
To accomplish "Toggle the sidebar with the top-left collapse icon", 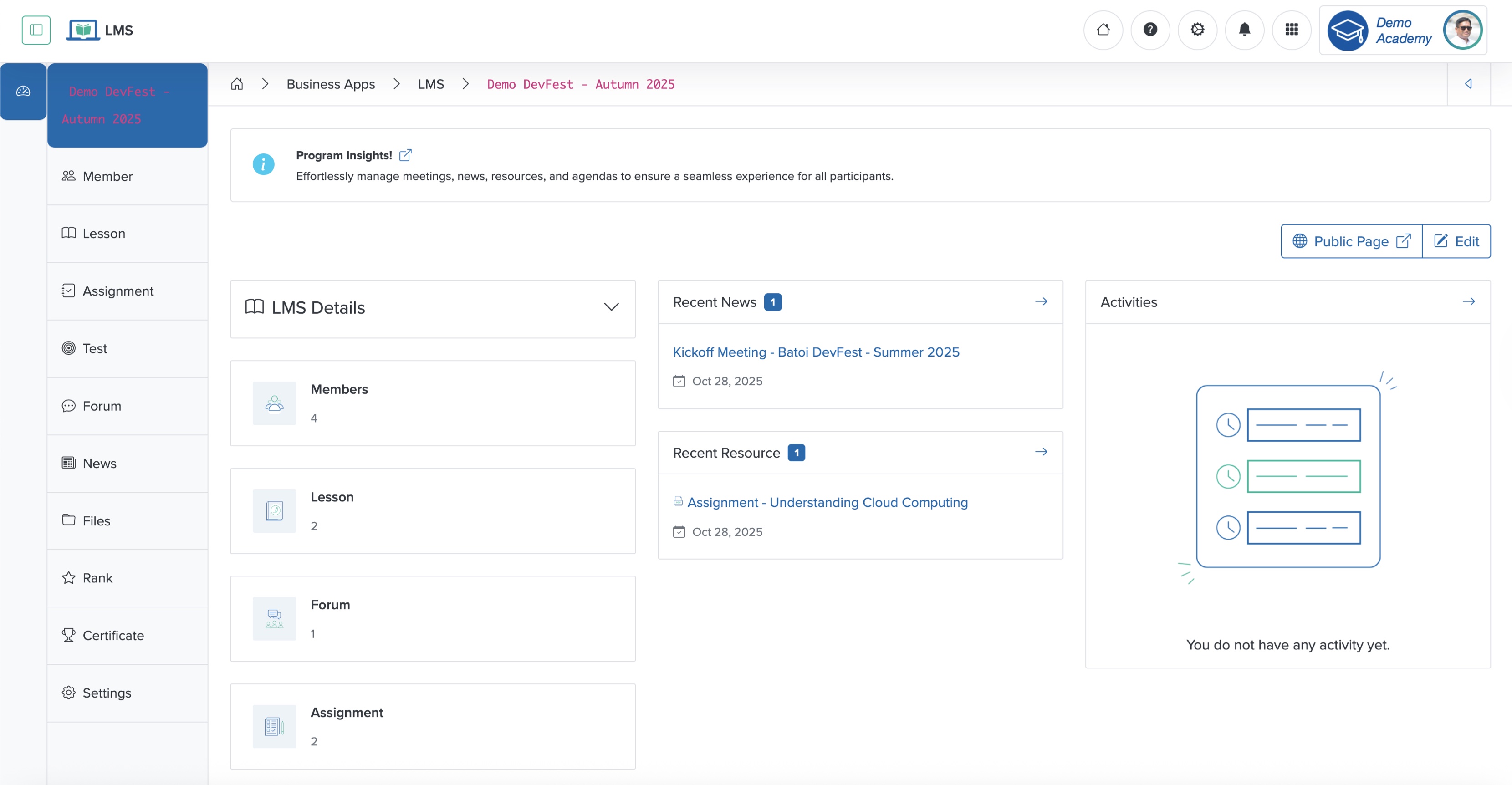I will click(x=36, y=30).
